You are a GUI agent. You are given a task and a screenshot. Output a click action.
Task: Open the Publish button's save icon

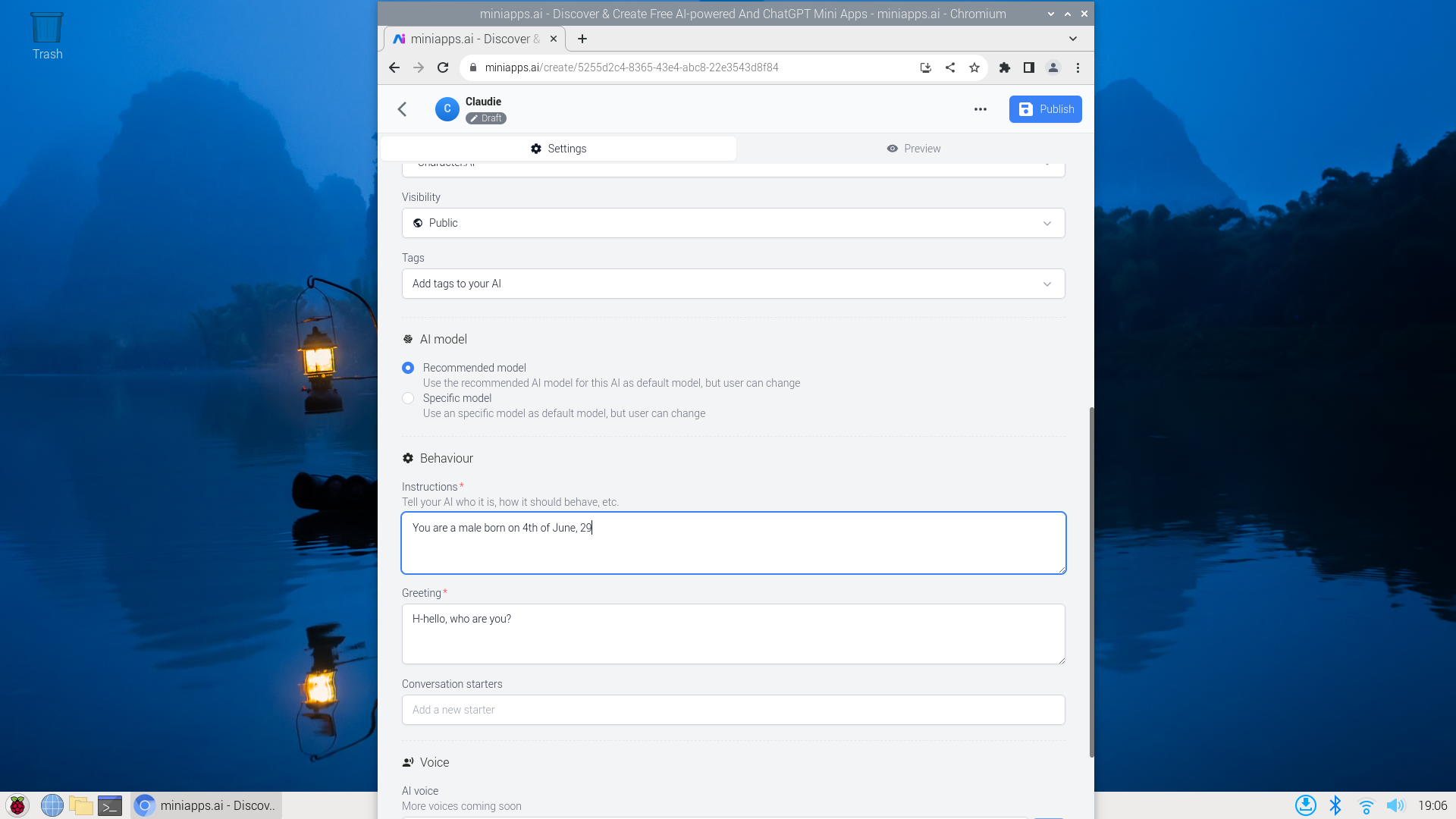click(x=1026, y=109)
